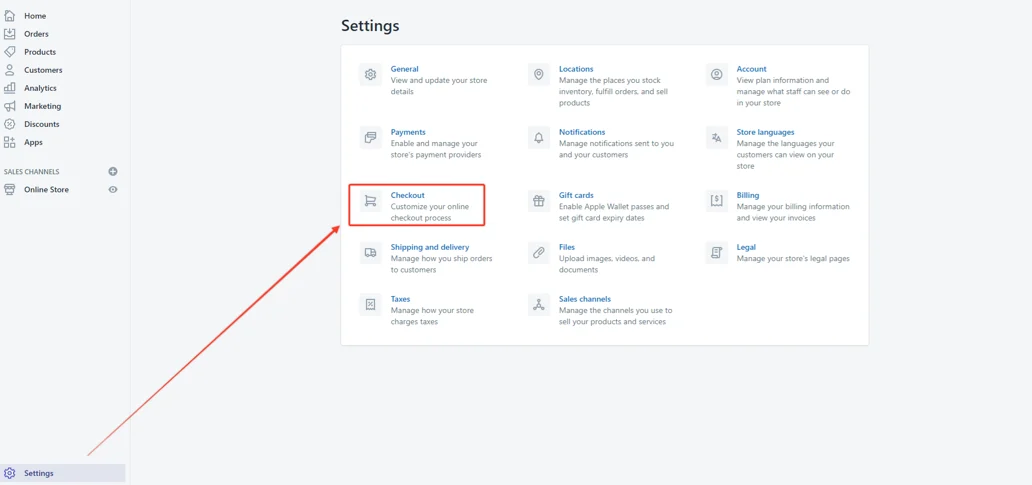Click the Account profile icon

click(x=717, y=74)
